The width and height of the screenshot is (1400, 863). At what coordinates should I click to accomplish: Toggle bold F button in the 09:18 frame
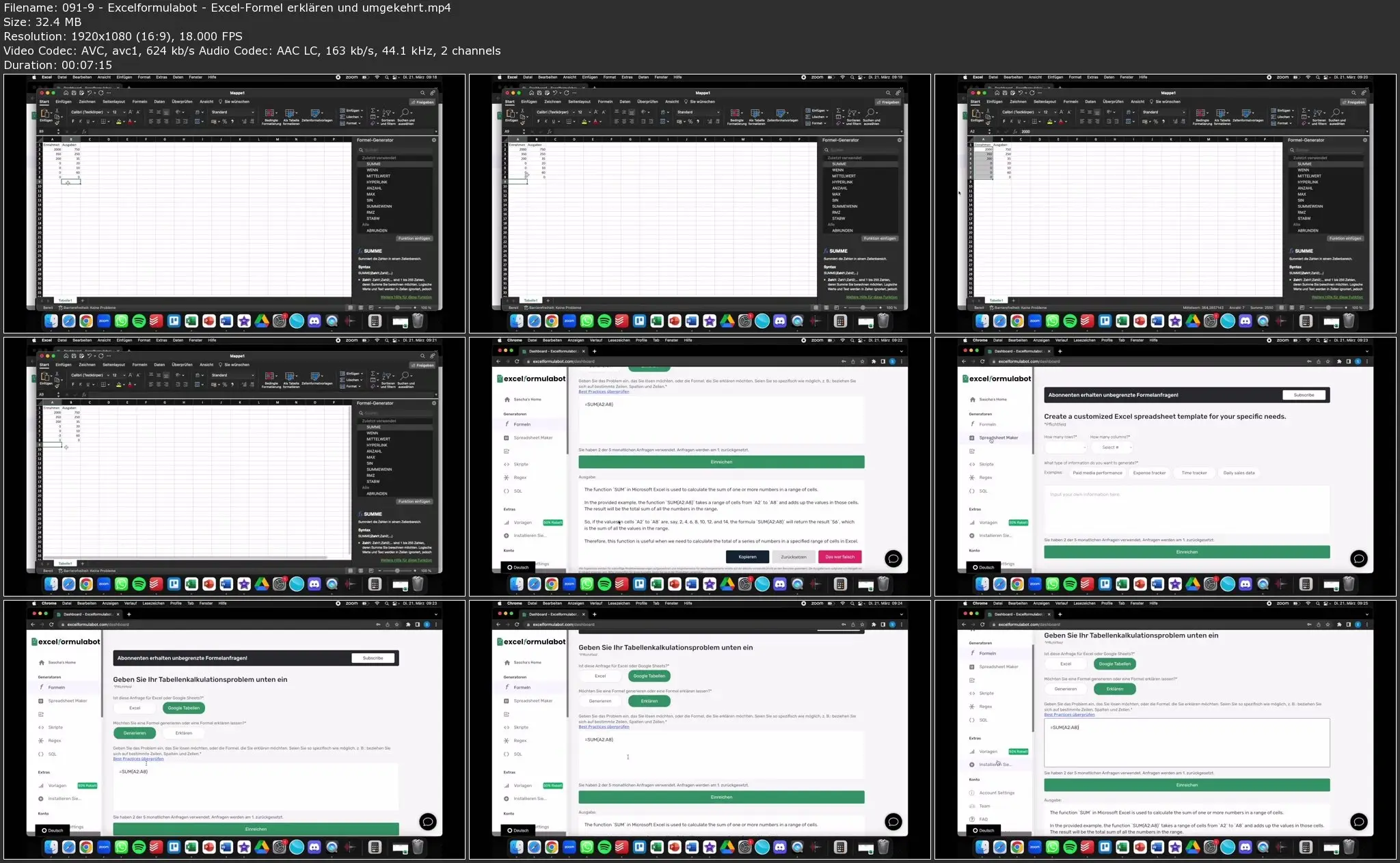click(x=73, y=122)
